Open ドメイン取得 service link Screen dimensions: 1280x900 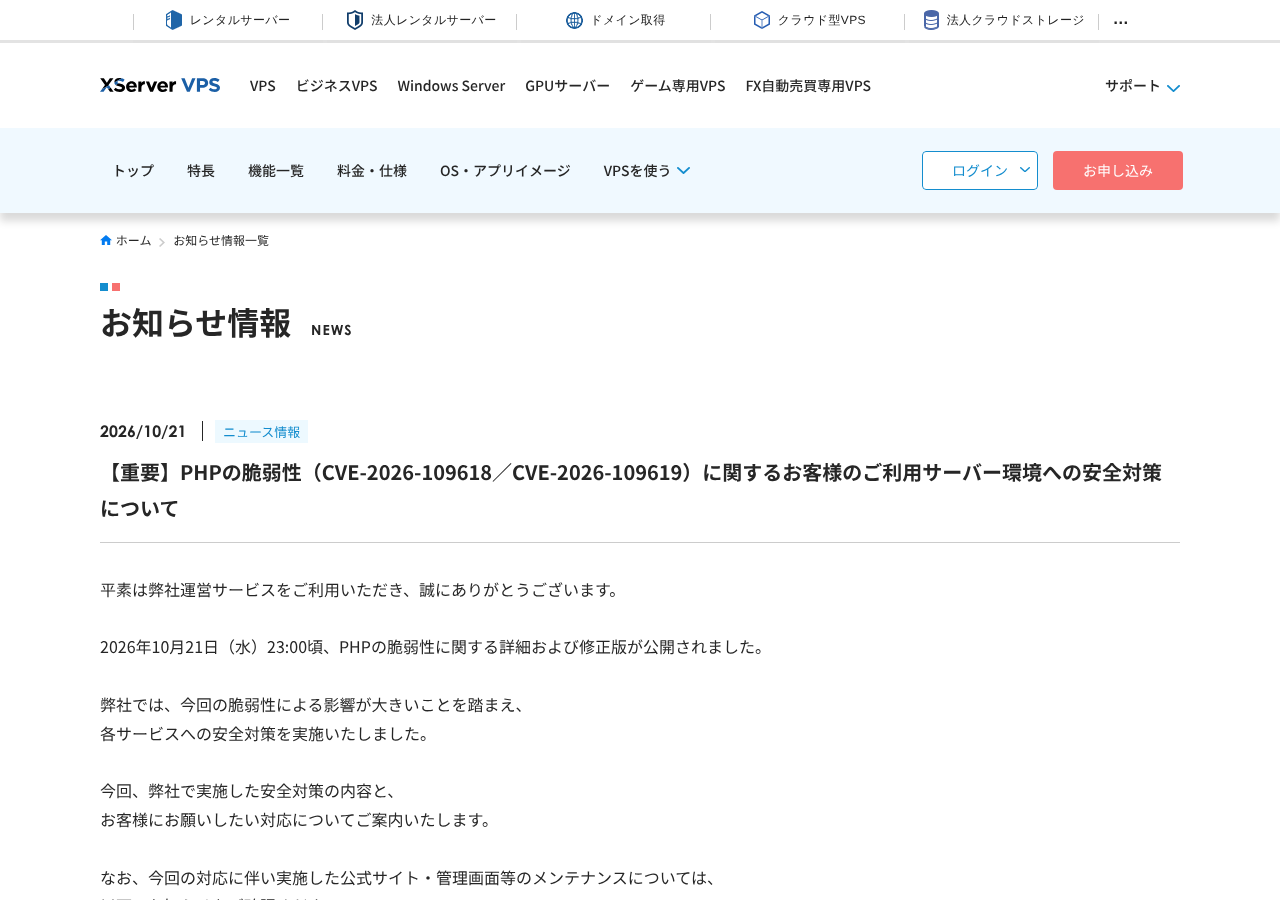pyautogui.click(x=615, y=20)
